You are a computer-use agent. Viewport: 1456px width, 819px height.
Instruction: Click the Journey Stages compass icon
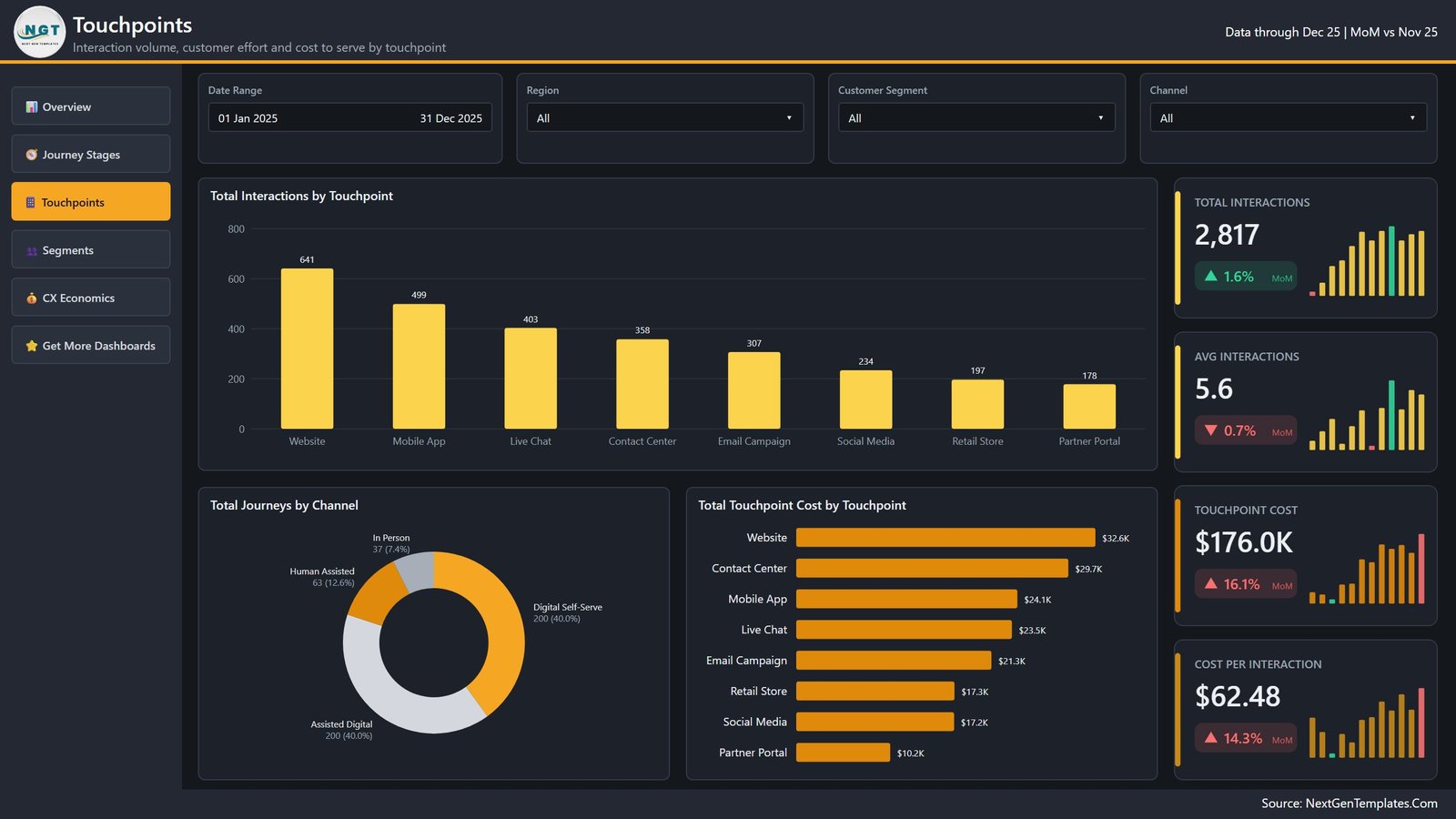[32, 155]
